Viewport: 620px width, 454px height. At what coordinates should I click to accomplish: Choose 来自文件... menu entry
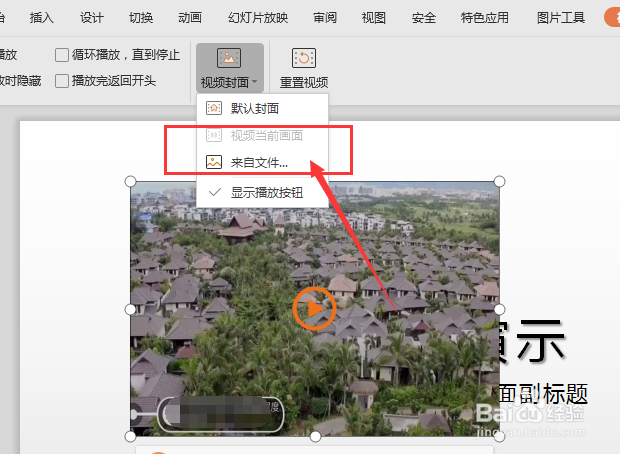pyautogui.click(x=263, y=162)
